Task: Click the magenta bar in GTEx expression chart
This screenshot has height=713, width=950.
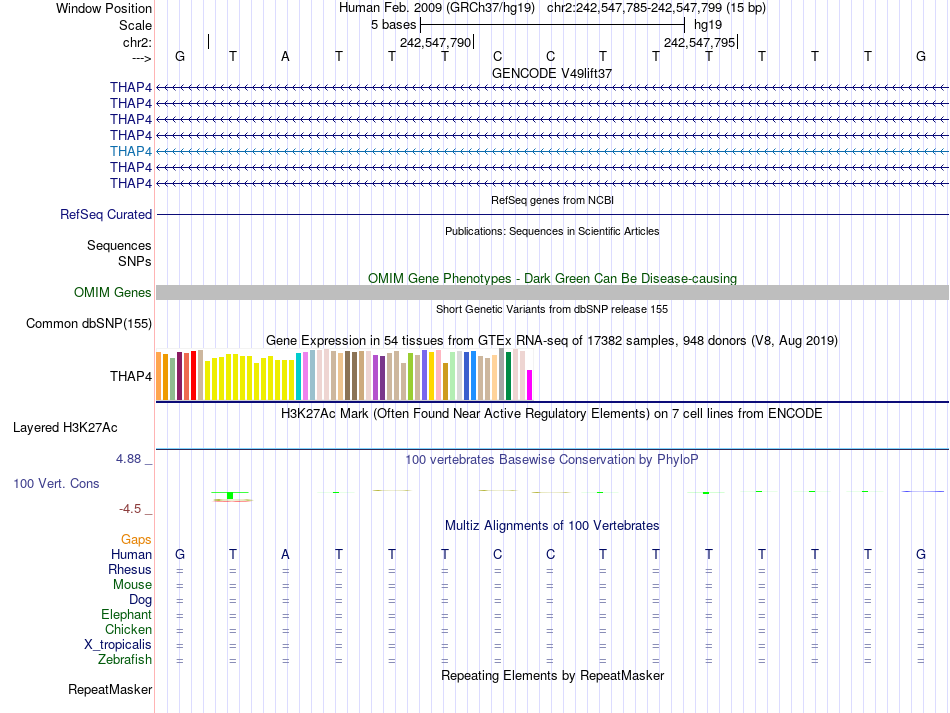Action: coord(529,385)
